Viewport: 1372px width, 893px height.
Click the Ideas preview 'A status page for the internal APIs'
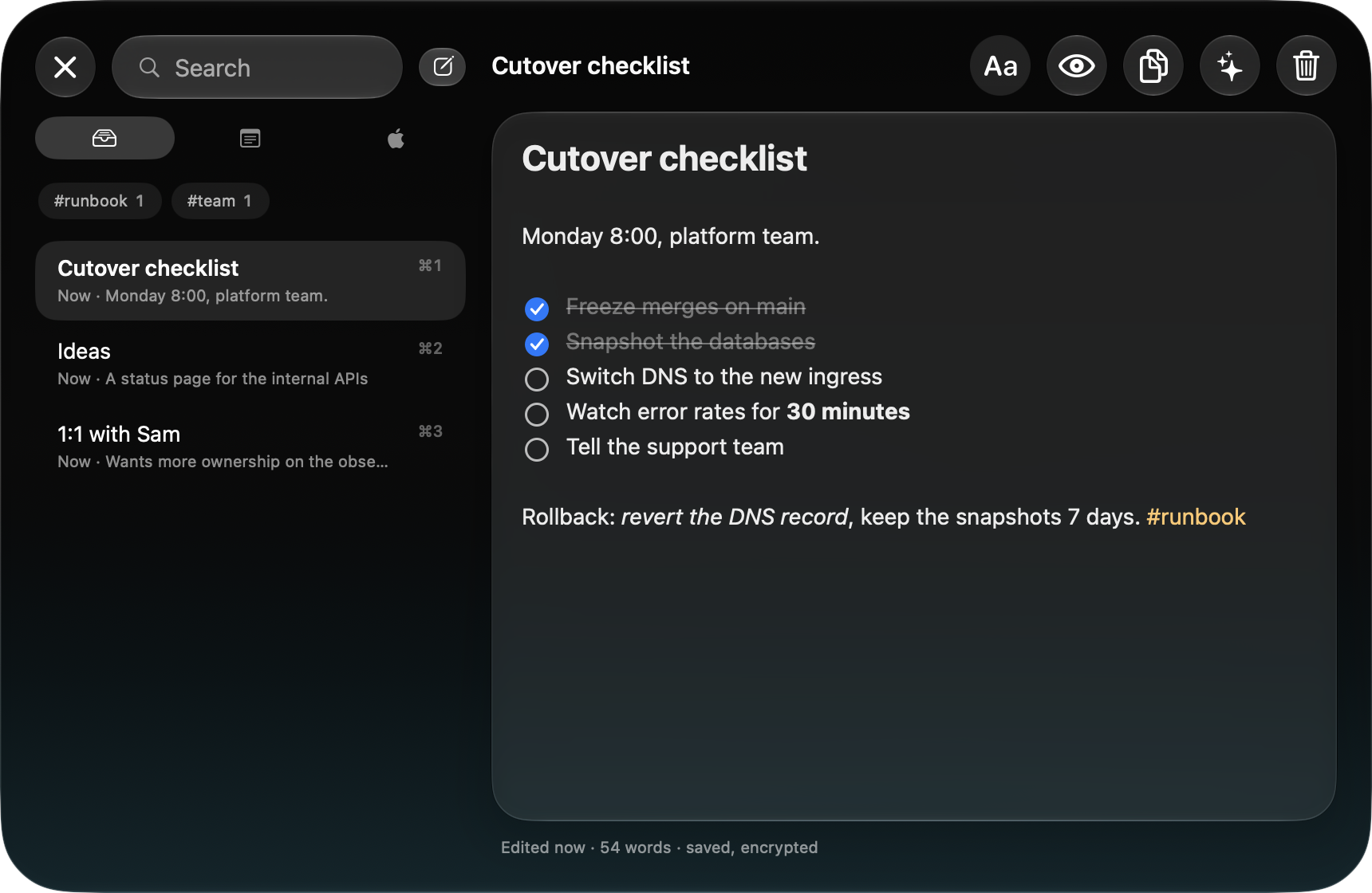click(x=237, y=379)
